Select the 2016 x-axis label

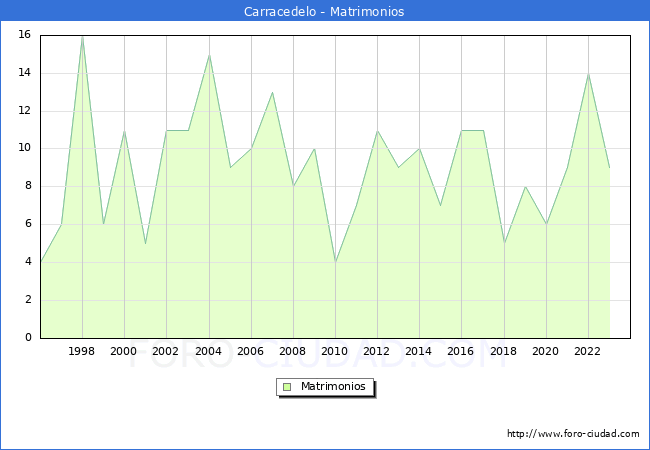pos(461,351)
